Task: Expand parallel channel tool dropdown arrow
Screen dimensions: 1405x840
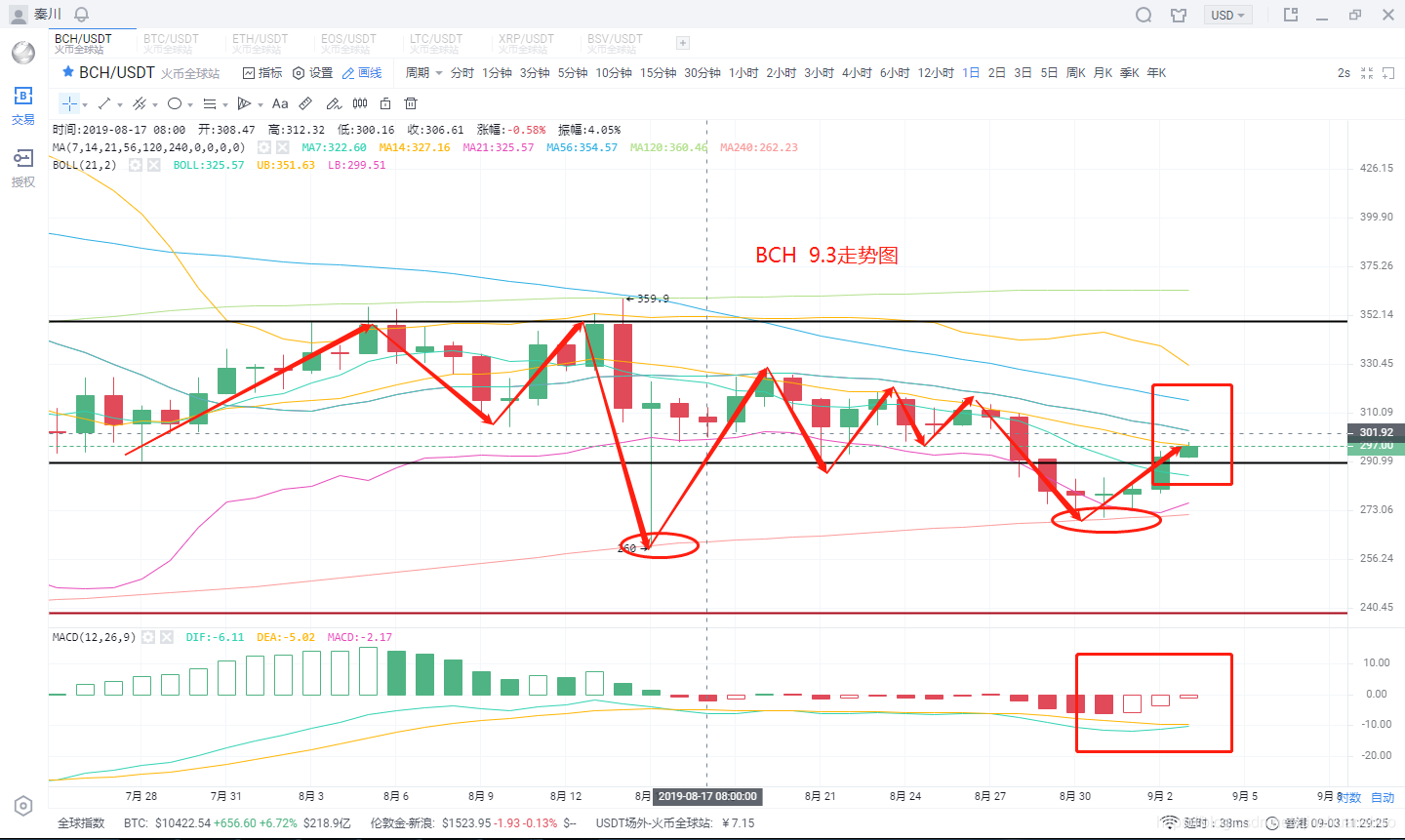Action: 155,104
